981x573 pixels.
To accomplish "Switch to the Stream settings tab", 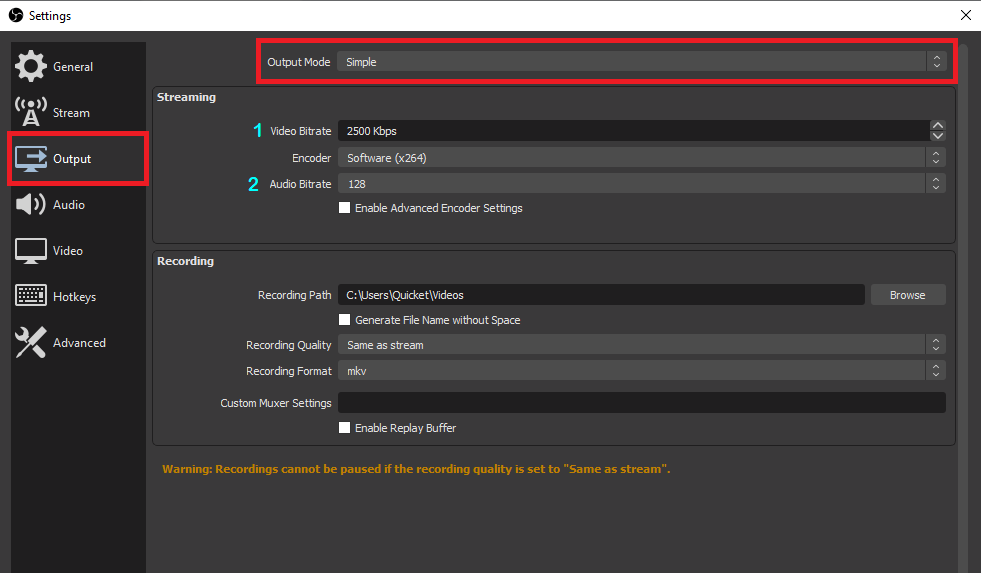I will click(78, 113).
